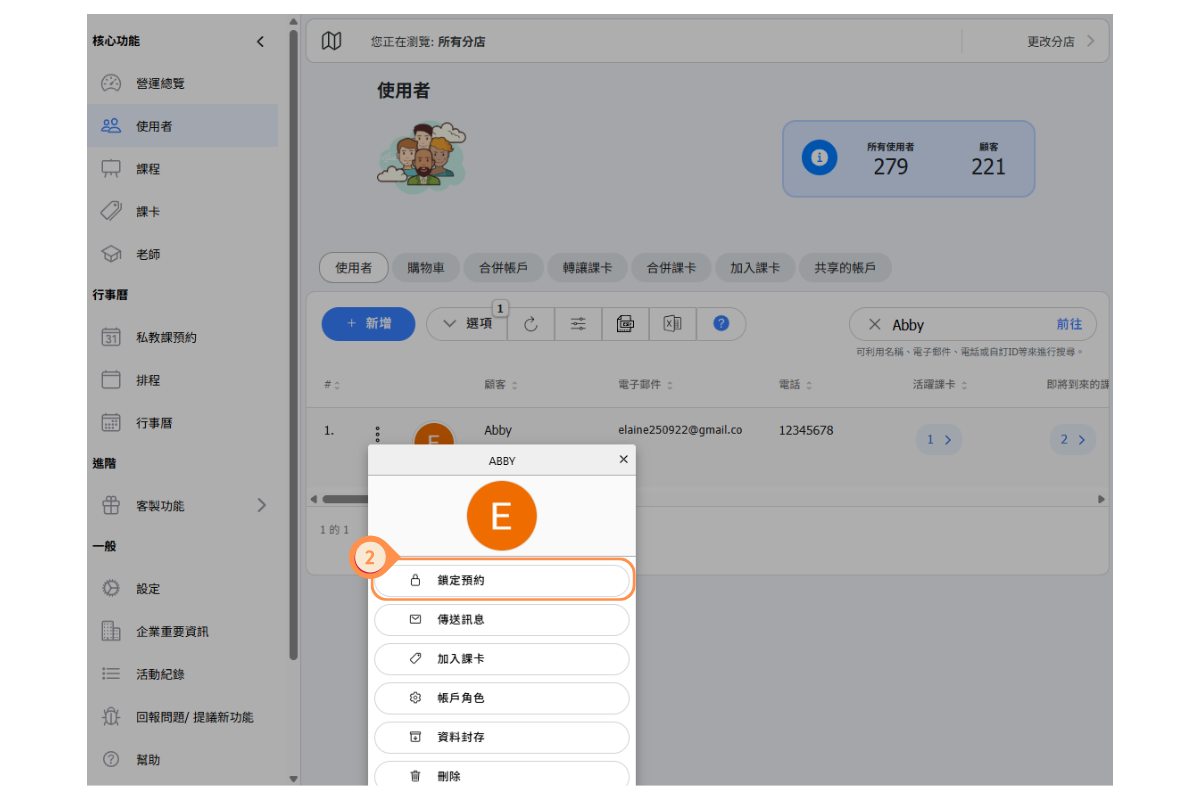Open 更改分店 branch selector
Image resolution: width=1200 pixels, height=800 pixels.
click(x=1060, y=41)
